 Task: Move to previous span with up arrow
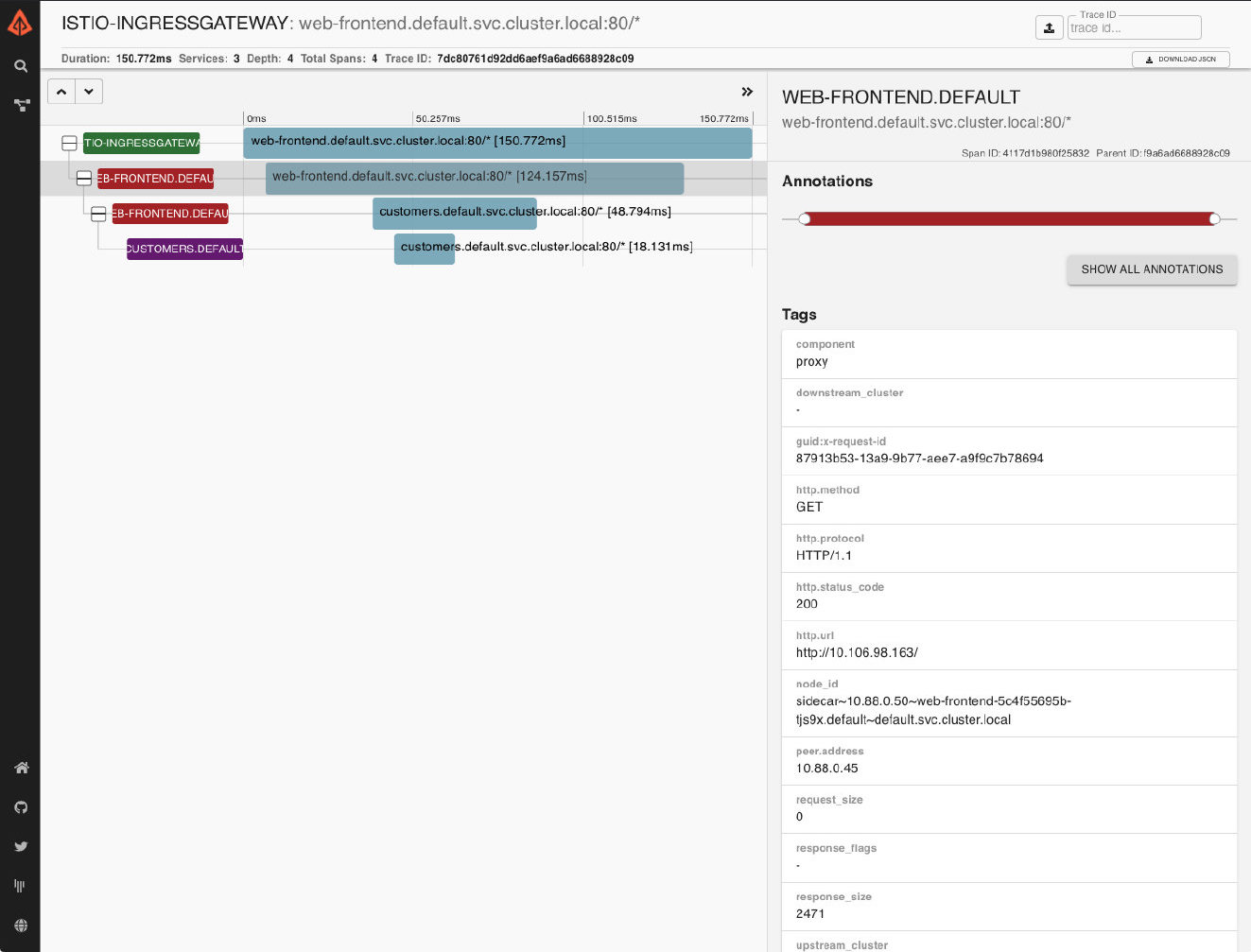click(61, 92)
